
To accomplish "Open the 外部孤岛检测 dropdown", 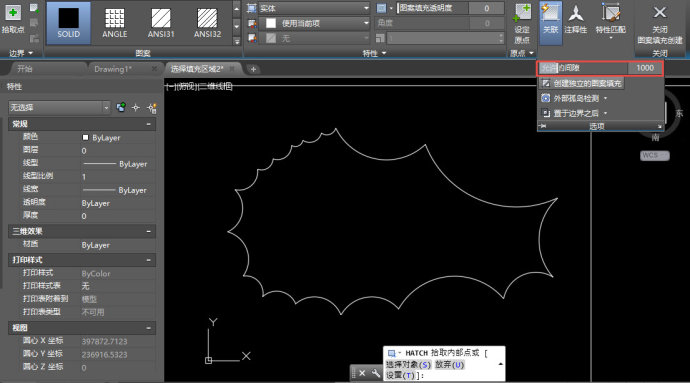I will (574, 98).
